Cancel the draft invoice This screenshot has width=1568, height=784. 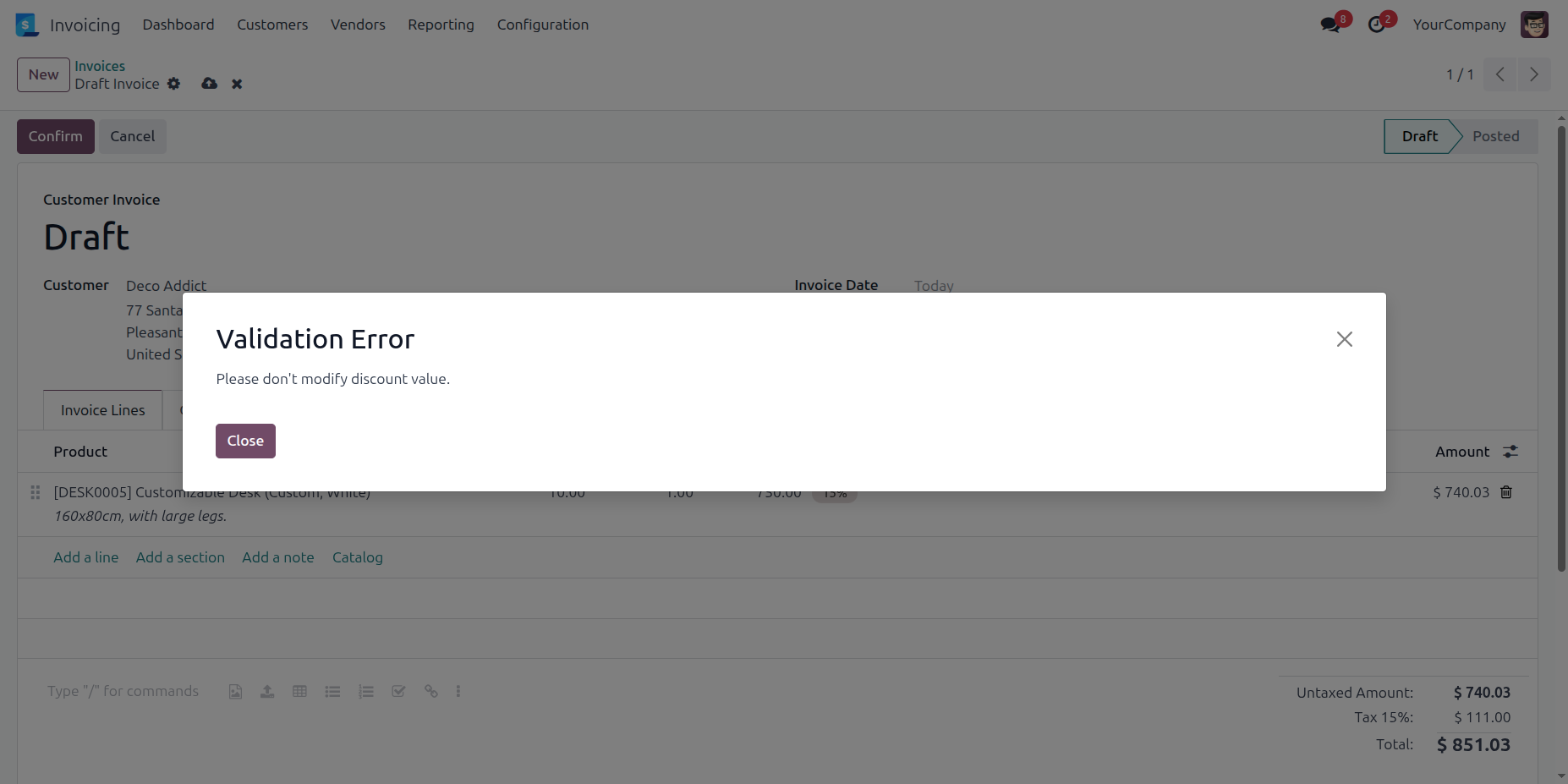pyautogui.click(x=132, y=136)
